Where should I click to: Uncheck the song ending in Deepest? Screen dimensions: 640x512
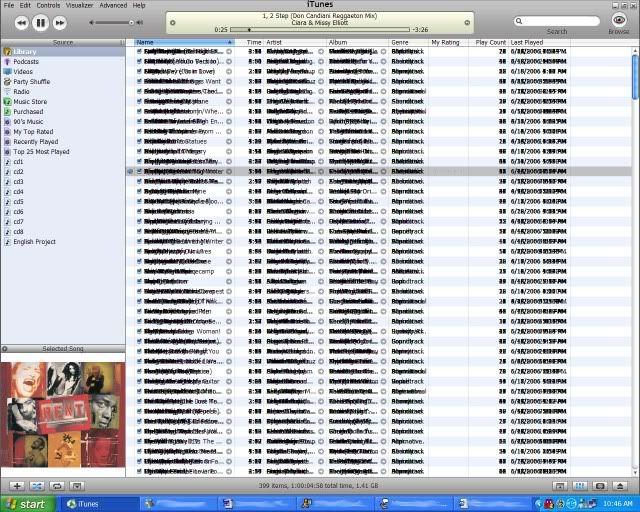pos(139,292)
